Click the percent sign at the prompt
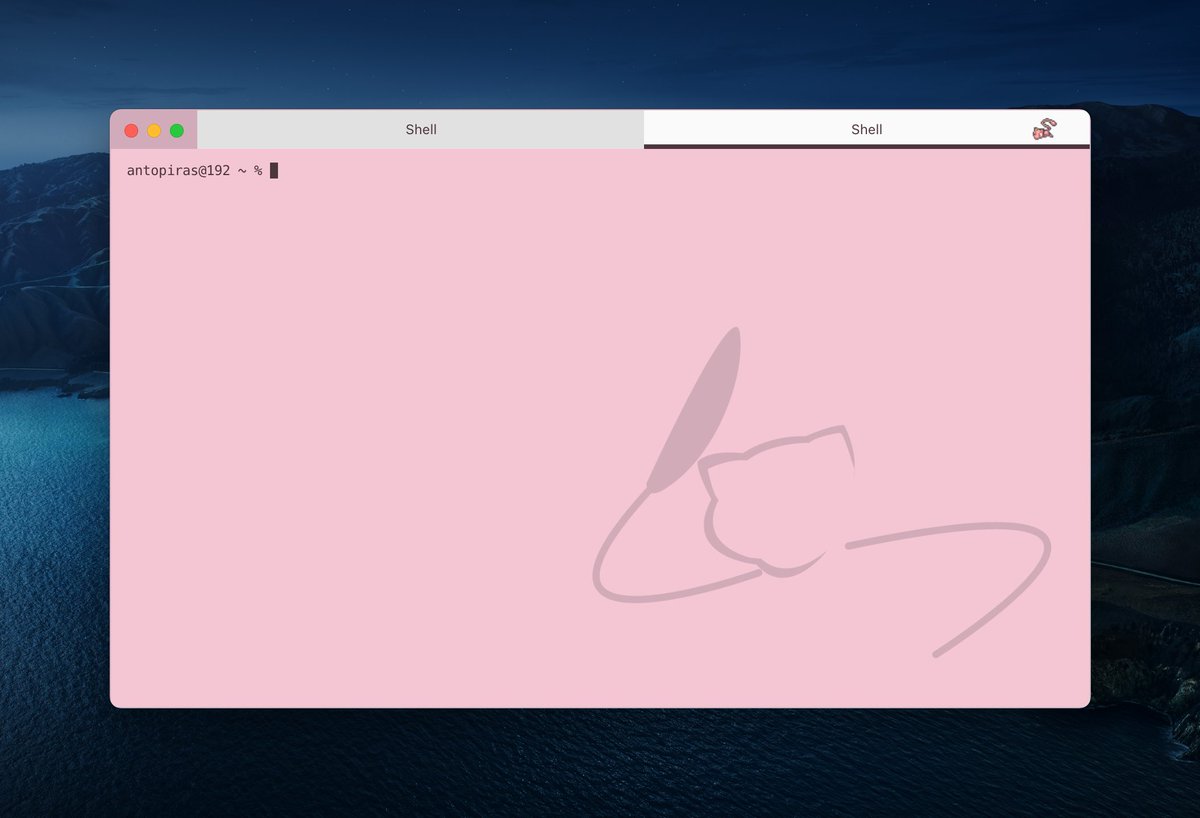The height and width of the screenshot is (818, 1200). [258, 170]
